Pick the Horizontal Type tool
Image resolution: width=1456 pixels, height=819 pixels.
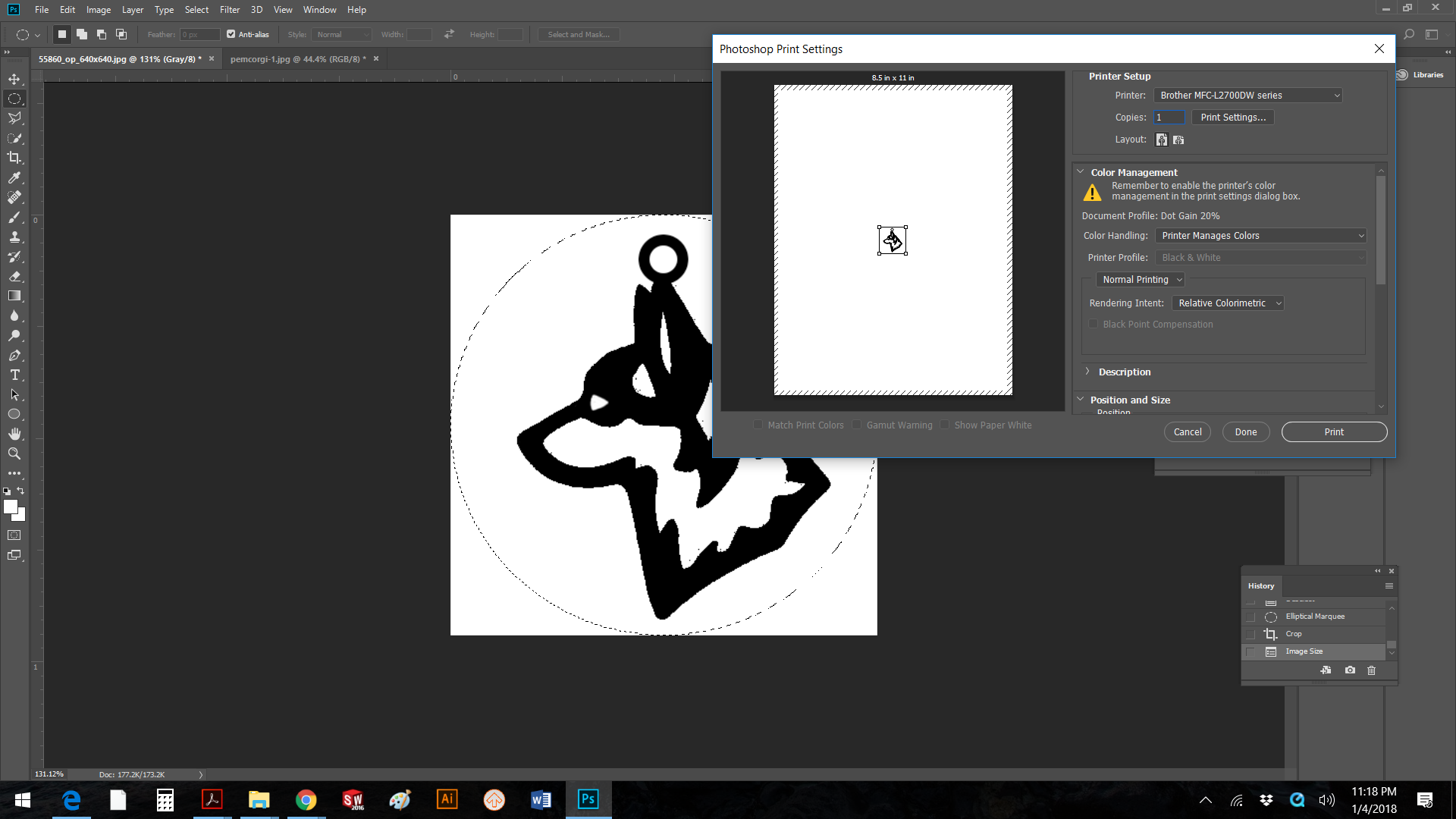14,375
